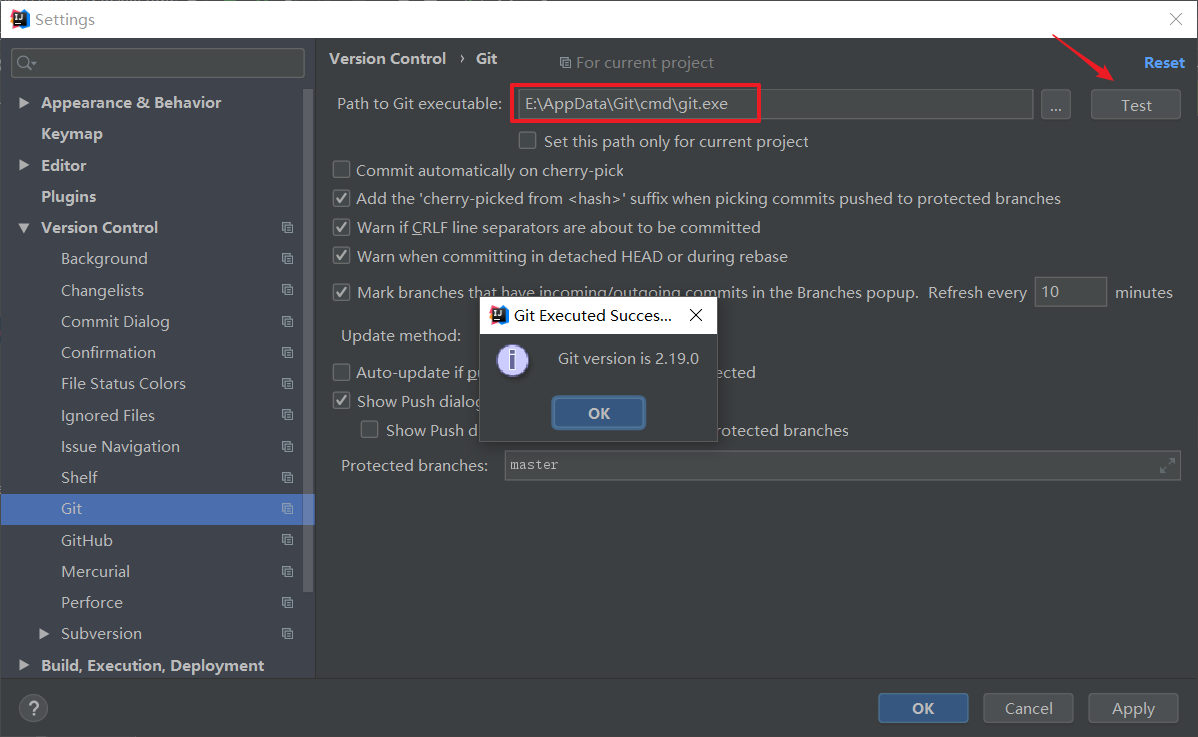Click OK in Git version dialog
The height and width of the screenshot is (737, 1198).
tap(598, 413)
